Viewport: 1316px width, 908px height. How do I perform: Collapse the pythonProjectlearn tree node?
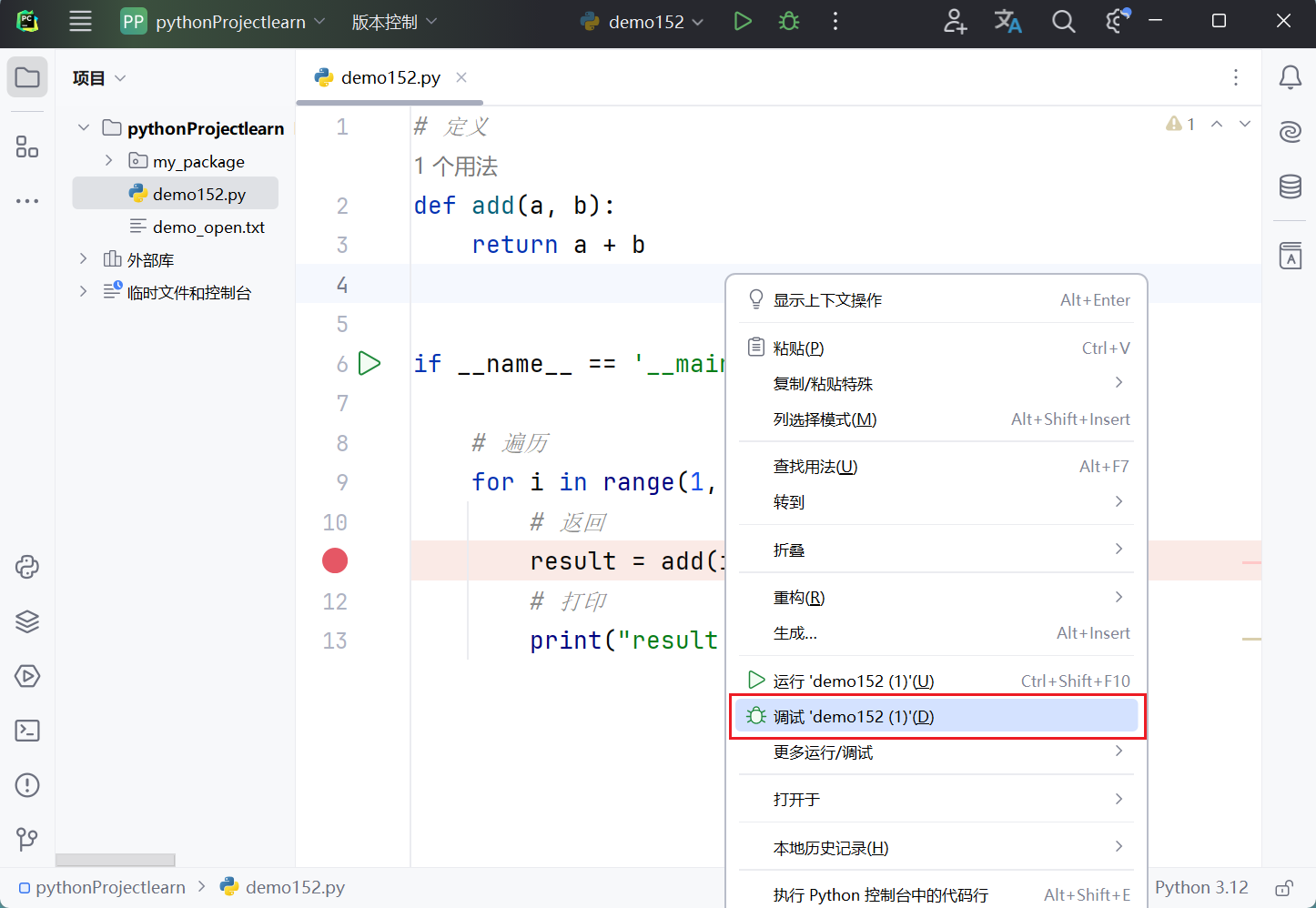pyautogui.click(x=84, y=128)
